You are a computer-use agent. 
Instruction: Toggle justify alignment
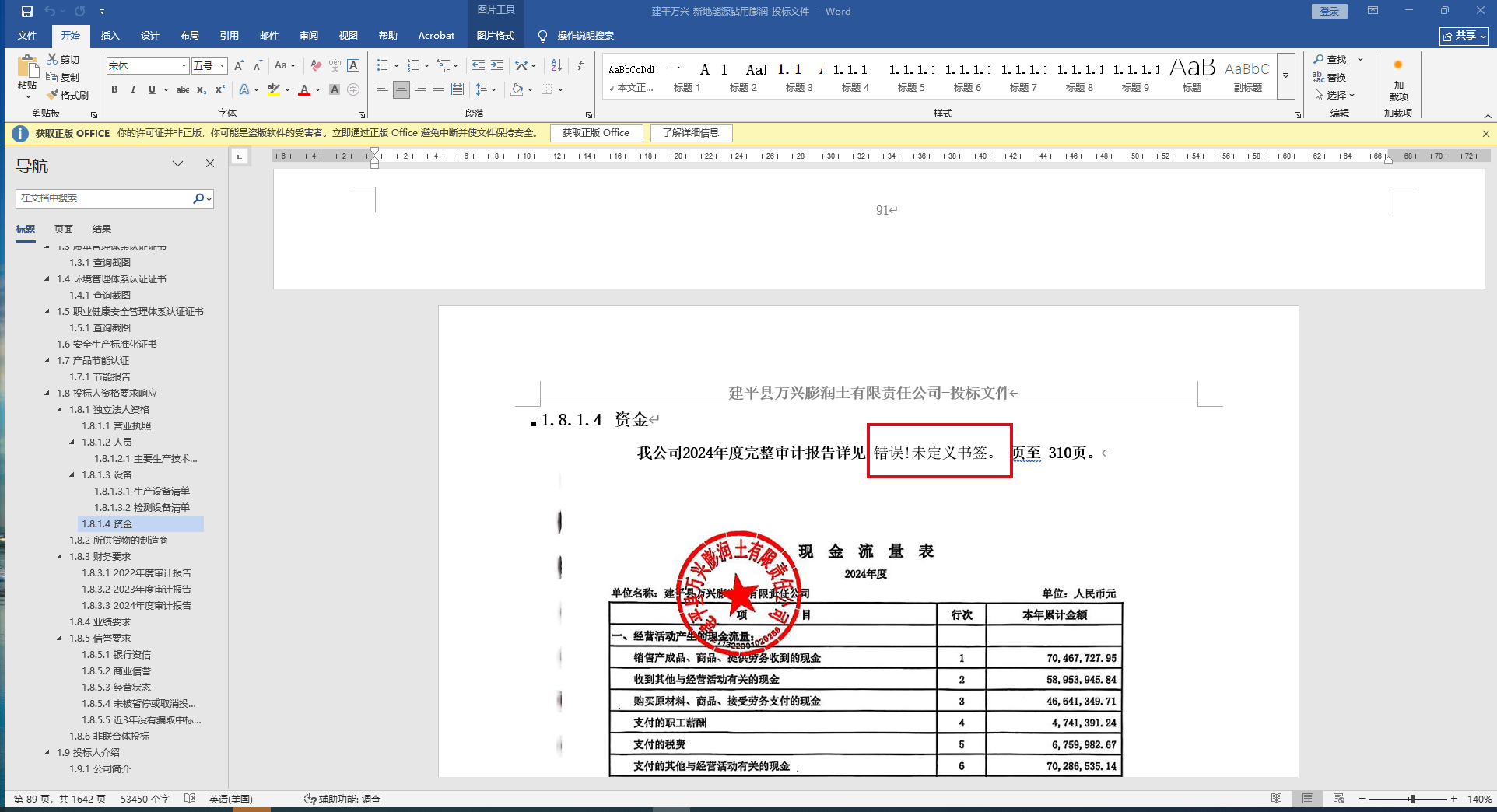439,89
